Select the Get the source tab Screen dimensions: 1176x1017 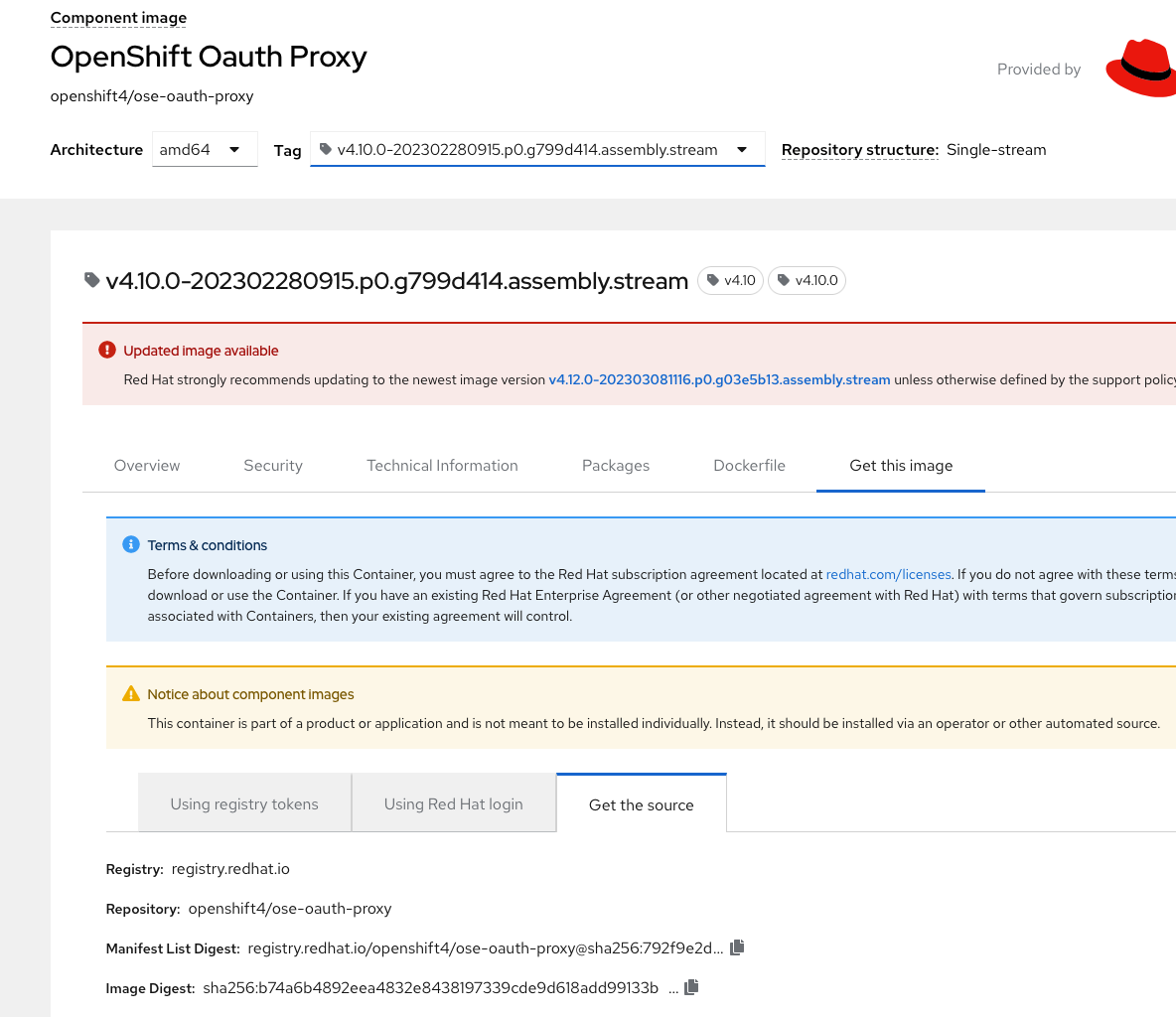(641, 804)
